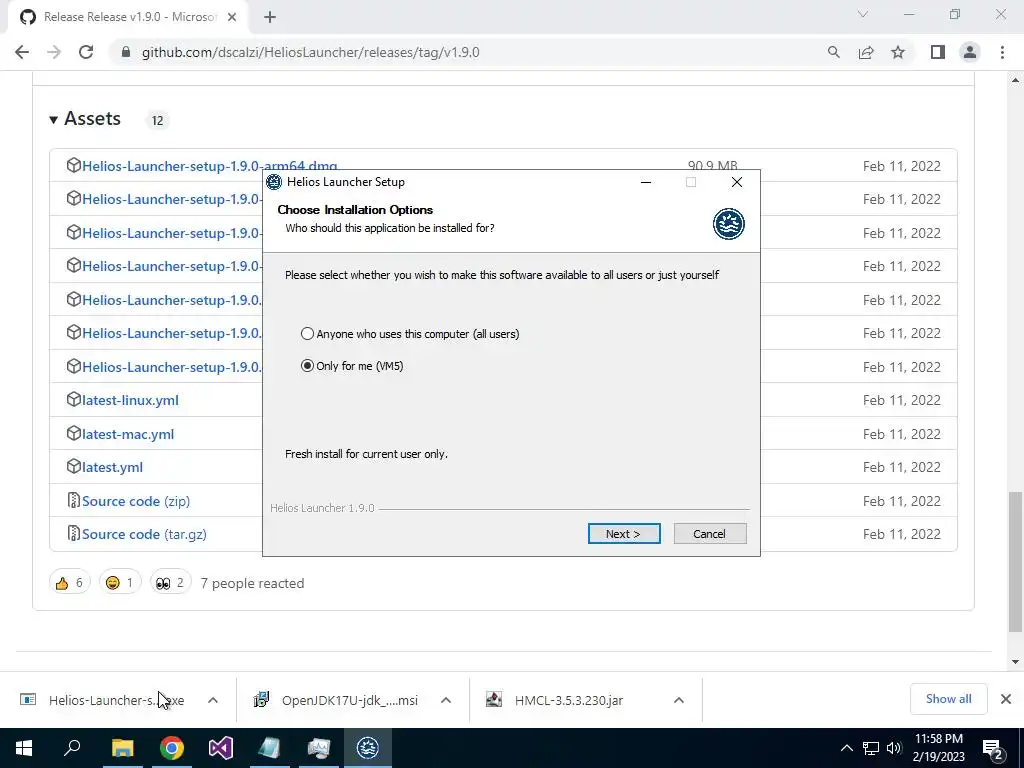This screenshot has height=768, width=1024.
Task: Click the network icon in system tray
Action: 871,748
